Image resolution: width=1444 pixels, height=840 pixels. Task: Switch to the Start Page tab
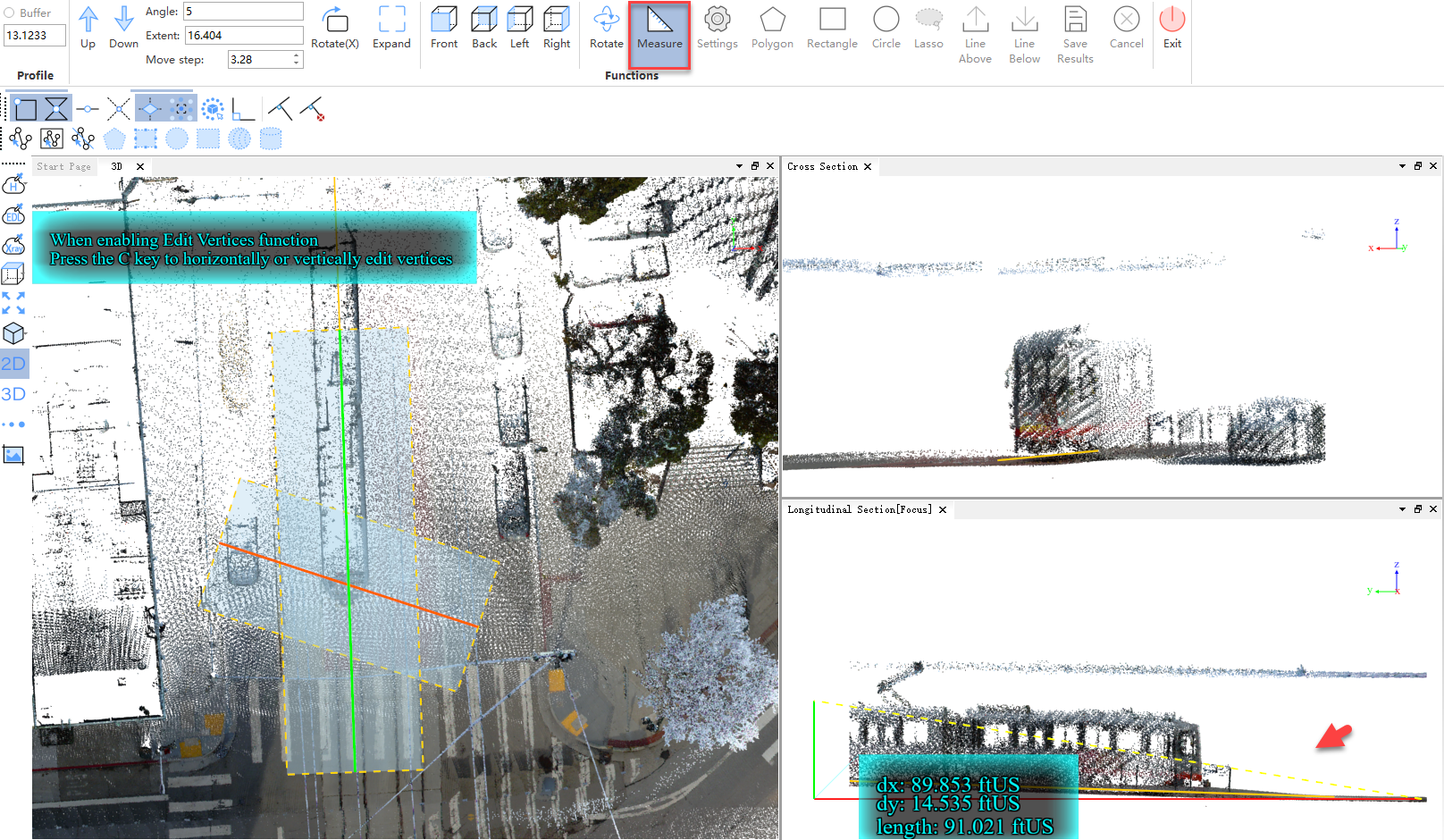click(x=63, y=166)
